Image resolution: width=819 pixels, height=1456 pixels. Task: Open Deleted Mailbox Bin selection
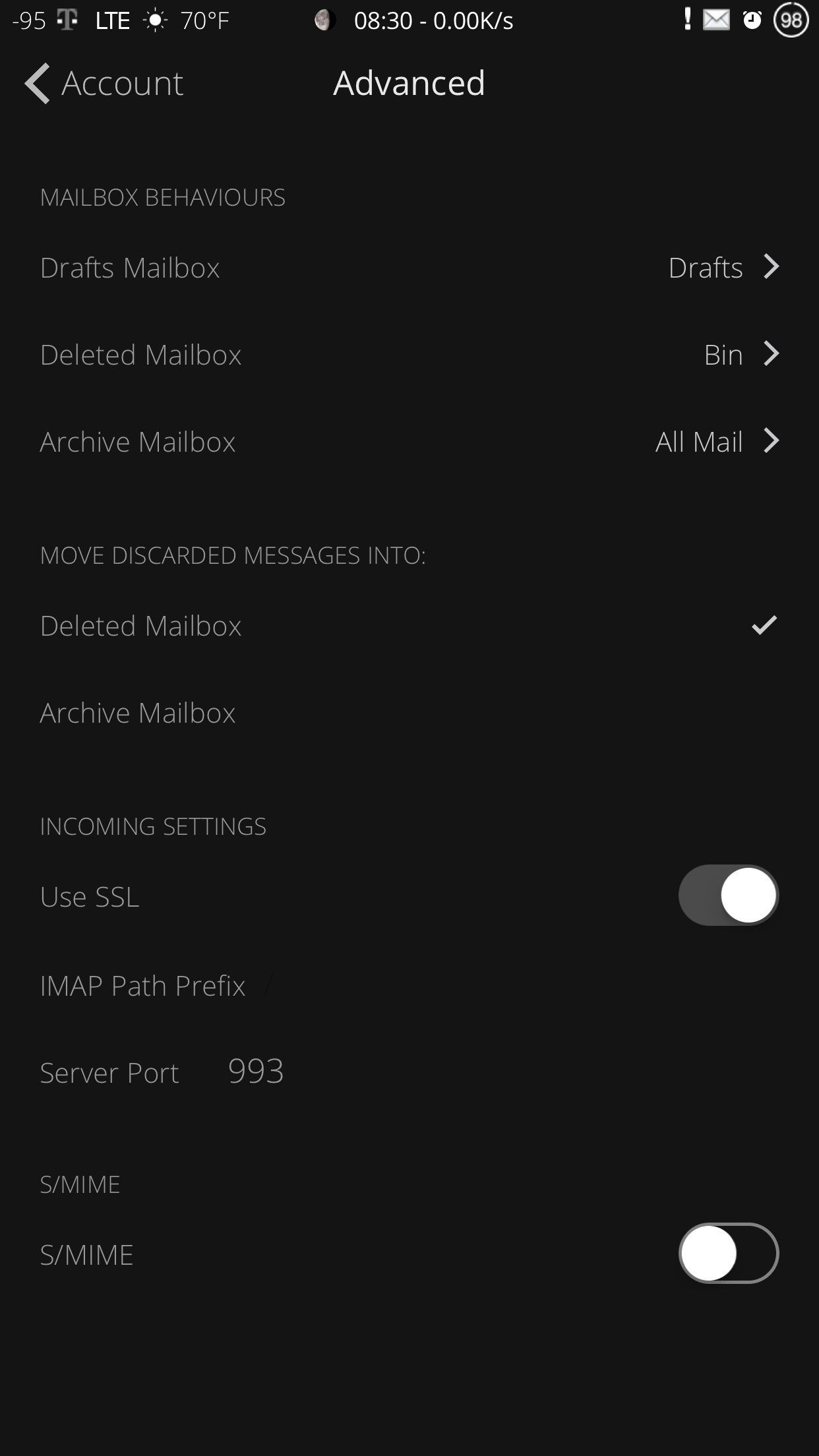tap(409, 355)
